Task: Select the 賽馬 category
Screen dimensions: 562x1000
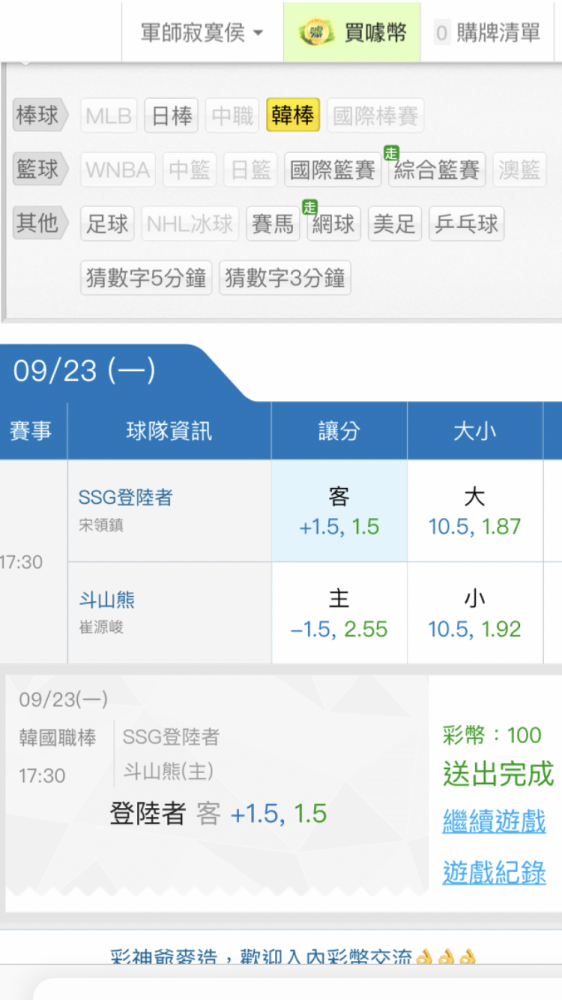Action: click(273, 224)
